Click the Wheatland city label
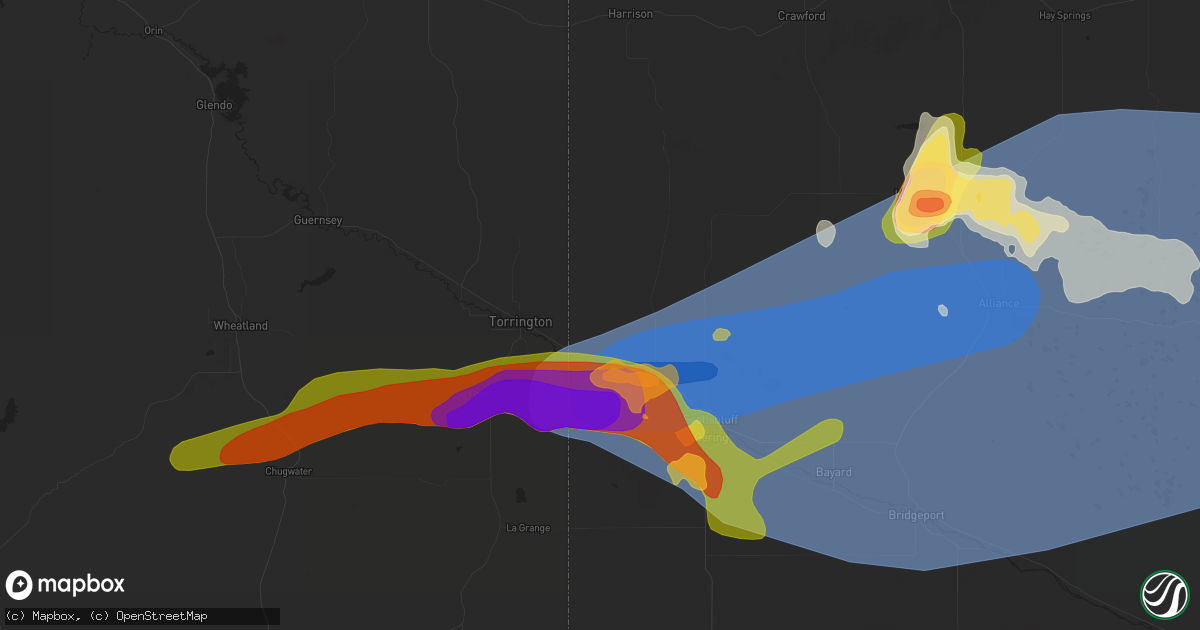The image size is (1200, 630). (241, 326)
